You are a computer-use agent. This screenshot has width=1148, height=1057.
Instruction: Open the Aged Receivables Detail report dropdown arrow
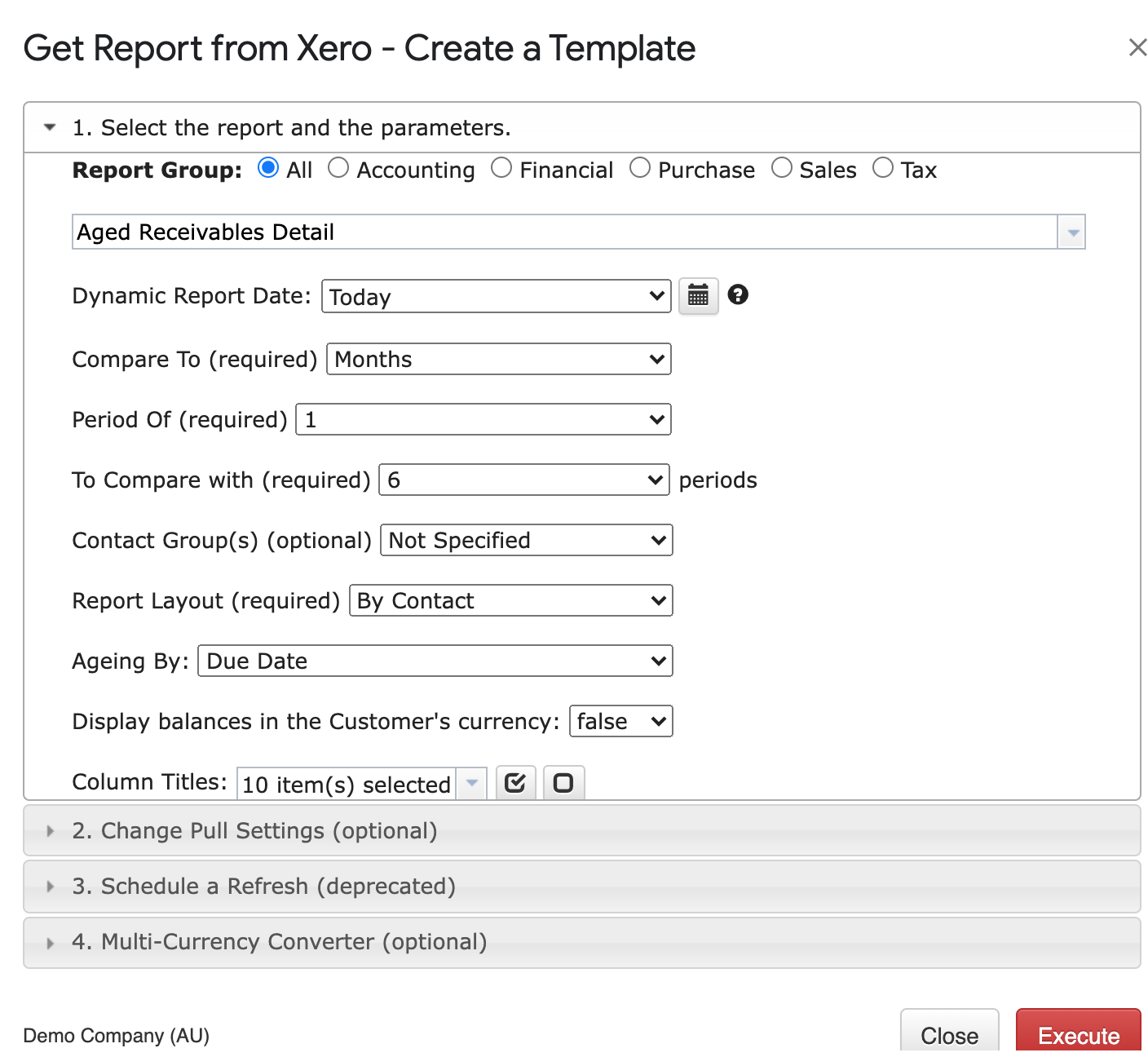tap(1072, 232)
